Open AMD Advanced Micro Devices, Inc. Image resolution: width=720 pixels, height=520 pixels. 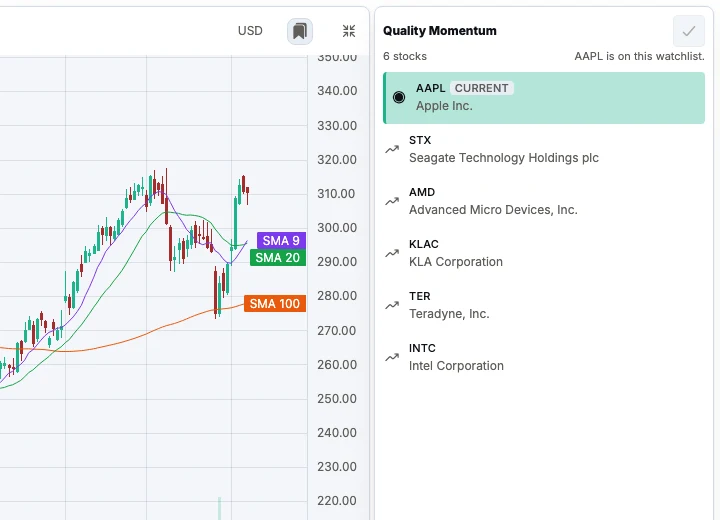pos(544,201)
